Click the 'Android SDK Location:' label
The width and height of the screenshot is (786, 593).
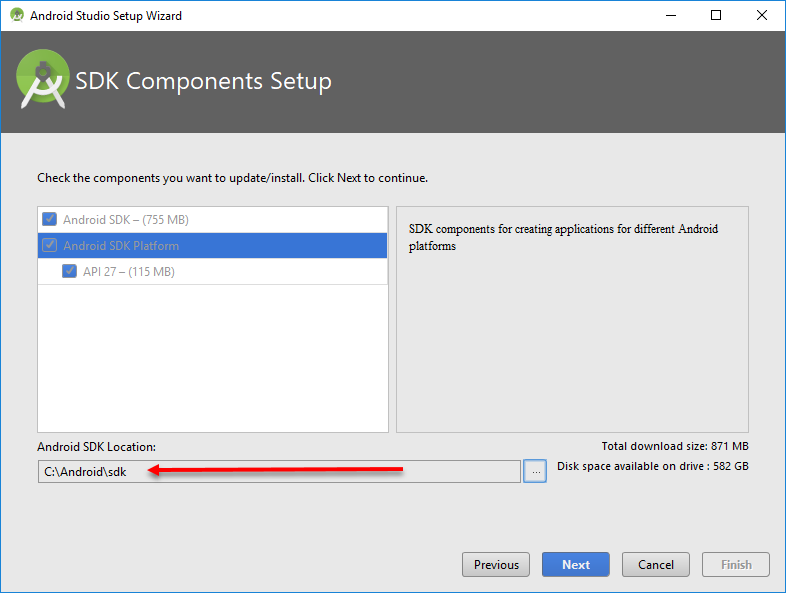96,447
